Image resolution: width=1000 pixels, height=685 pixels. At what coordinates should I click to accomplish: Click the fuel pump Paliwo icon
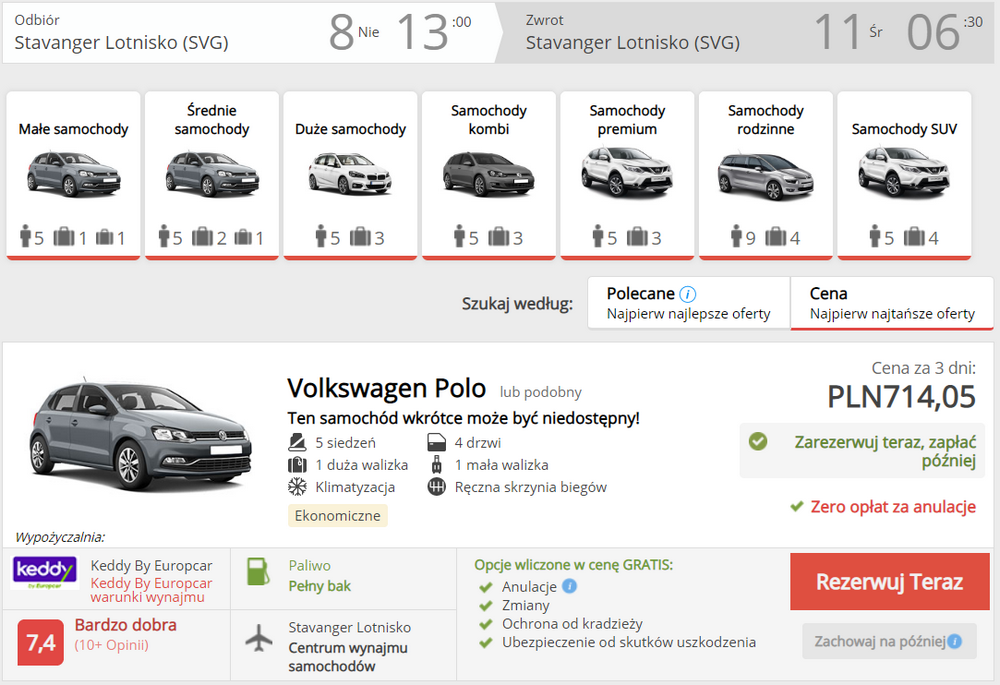point(258,571)
